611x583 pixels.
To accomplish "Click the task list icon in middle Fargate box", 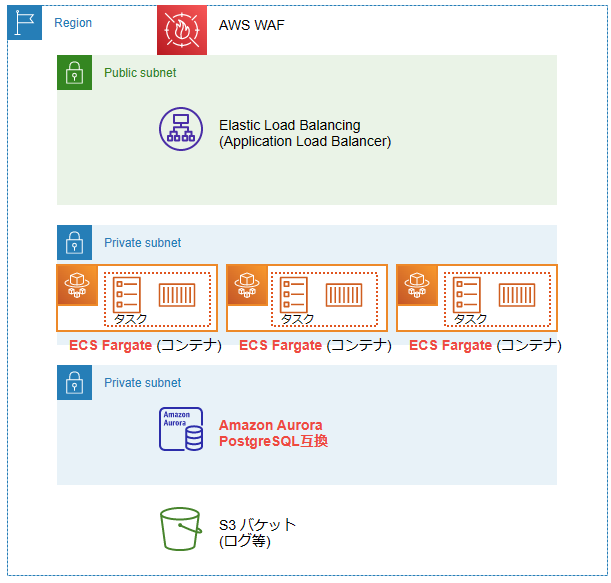I will (293, 295).
